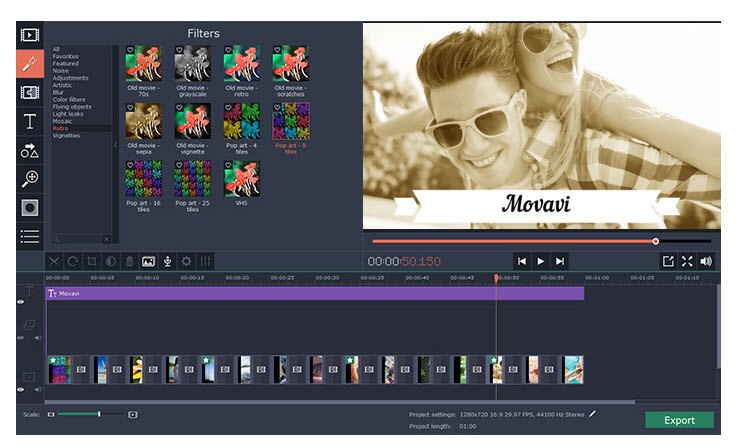The height and width of the screenshot is (447, 741).
Task: Click the Delete trash can icon
Action: tap(129, 261)
